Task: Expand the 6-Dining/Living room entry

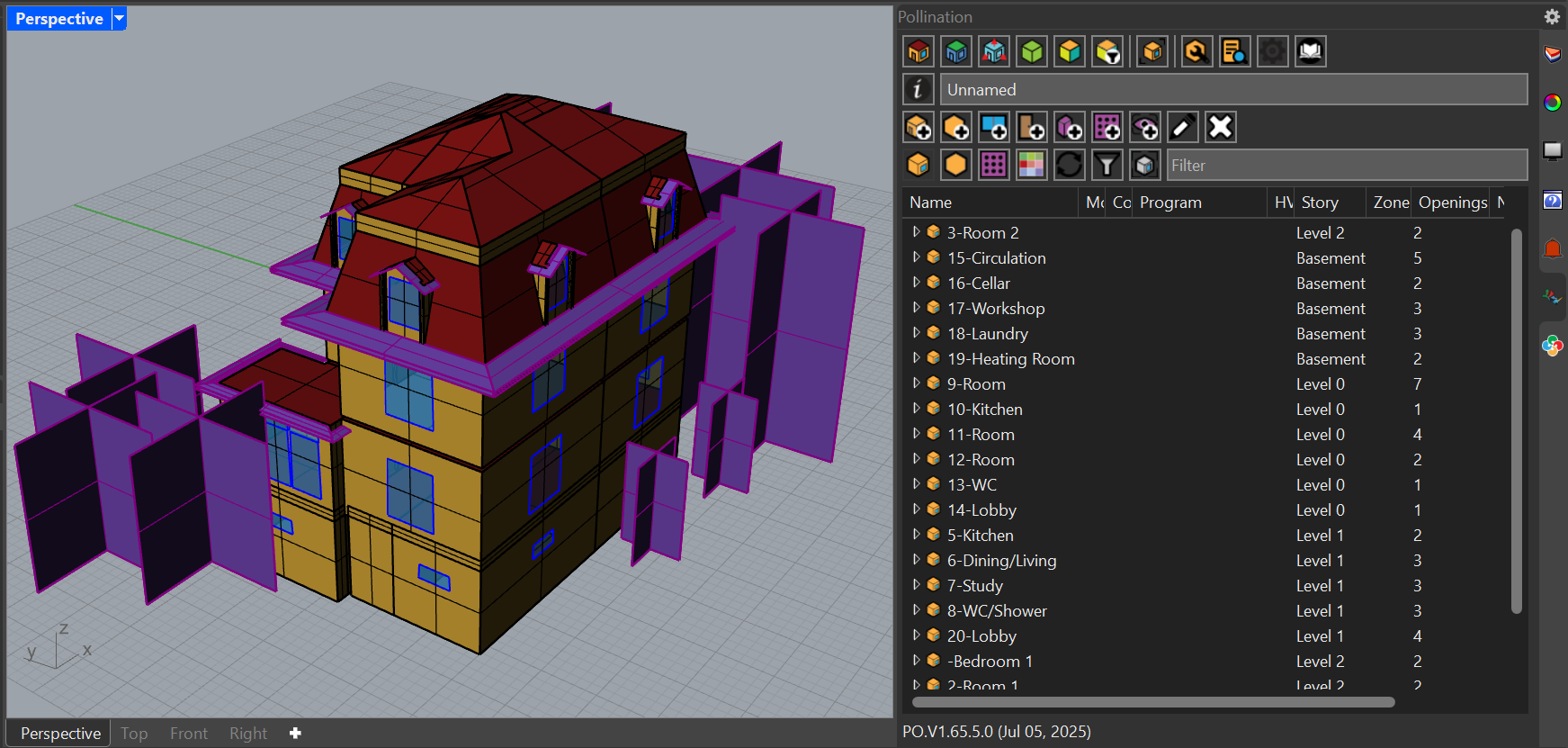Action: (x=916, y=560)
